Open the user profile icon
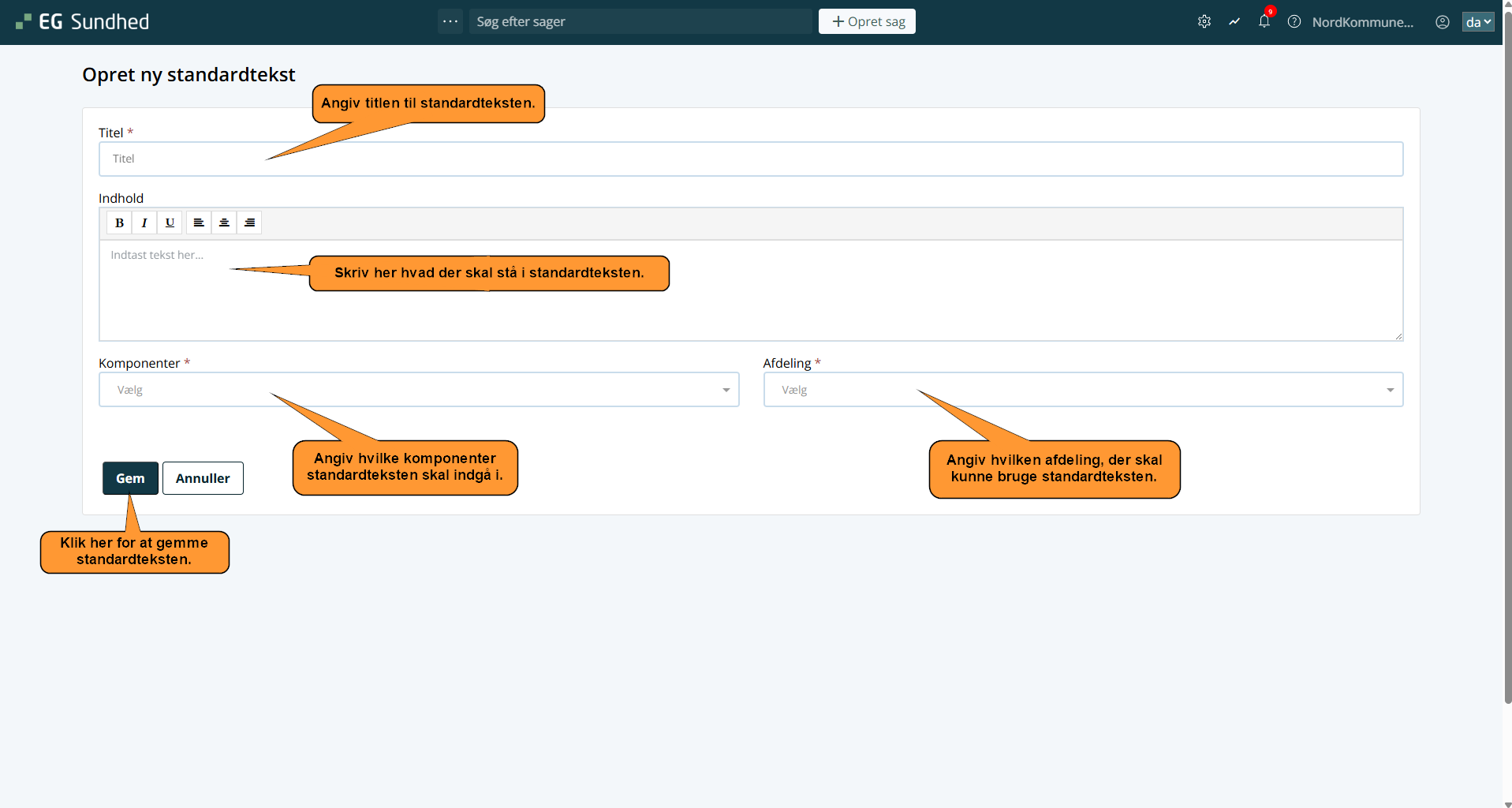Viewport: 1512px width, 808px height. tap(1442, 22)
